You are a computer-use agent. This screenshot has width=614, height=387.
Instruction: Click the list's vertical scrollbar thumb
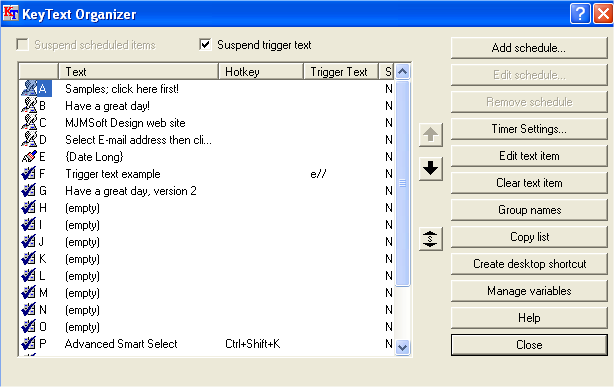click(403, 183)
